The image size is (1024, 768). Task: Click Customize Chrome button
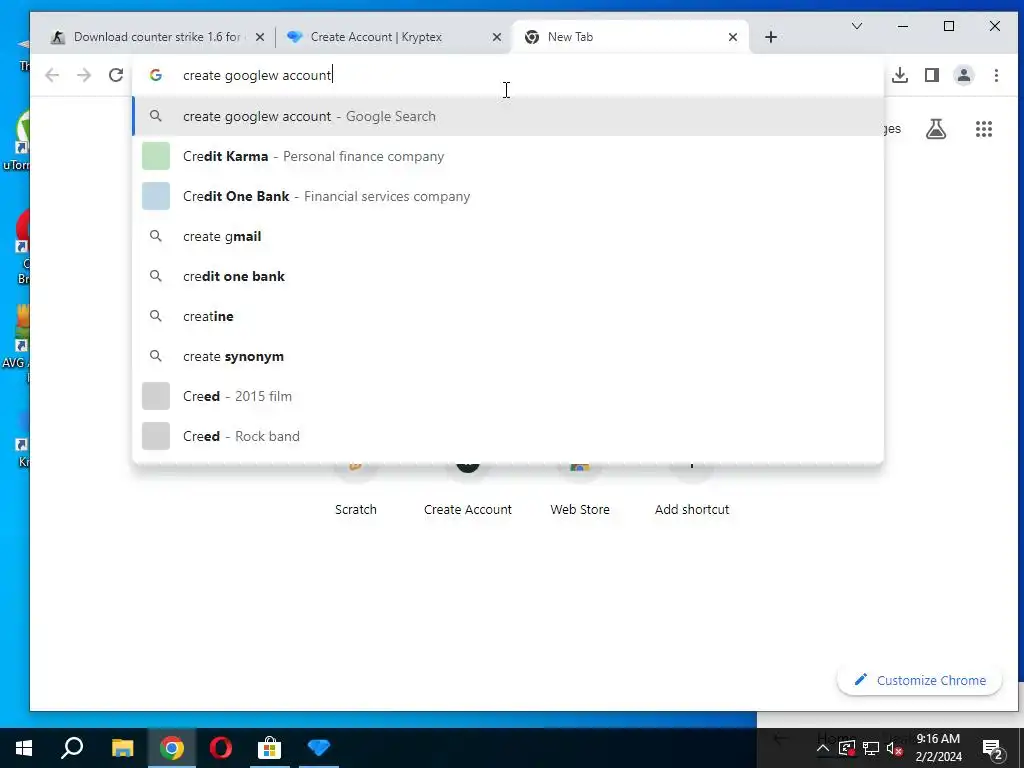tap(920, 680)
